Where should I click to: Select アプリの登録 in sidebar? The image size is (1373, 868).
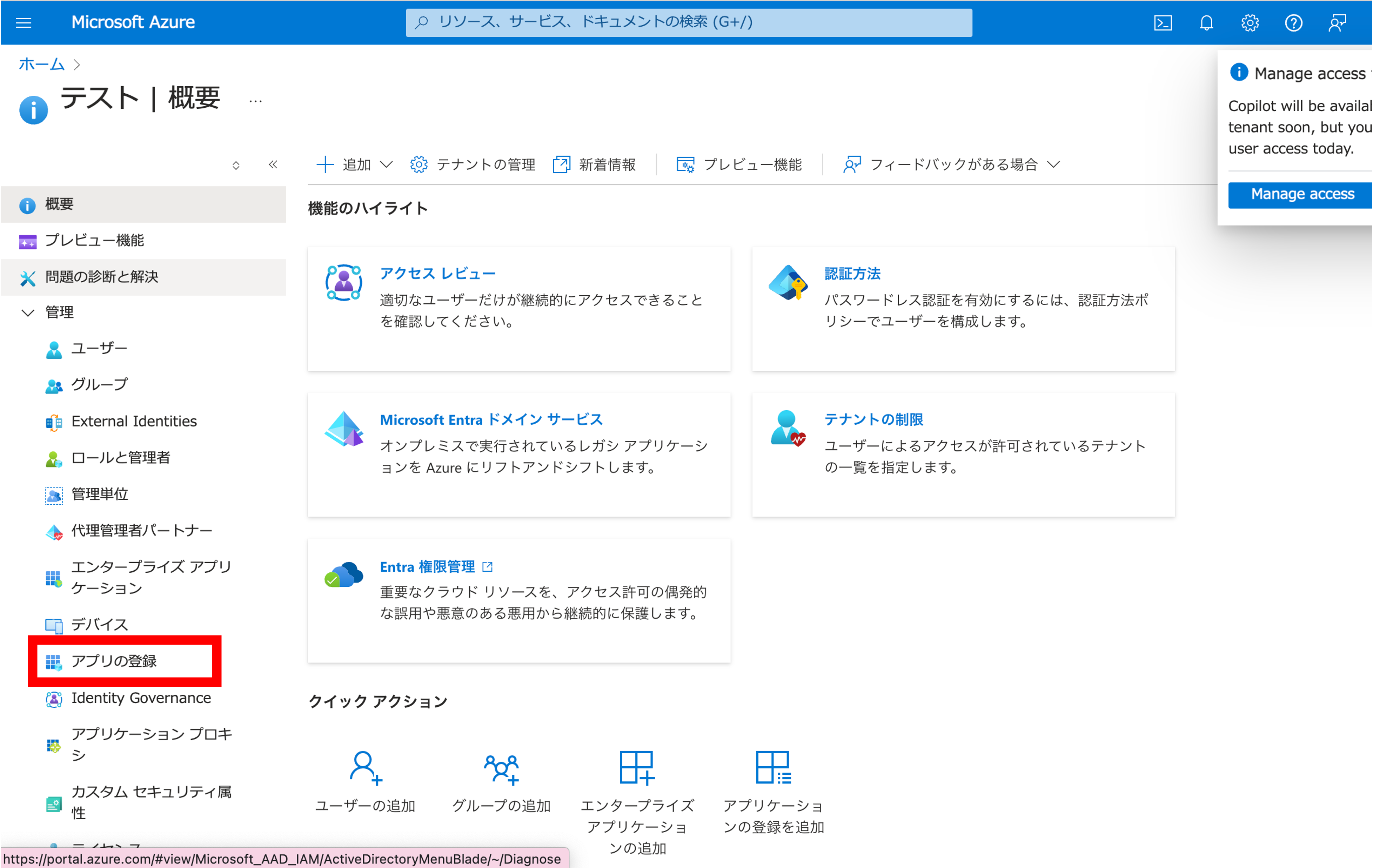tap(114, 661)
